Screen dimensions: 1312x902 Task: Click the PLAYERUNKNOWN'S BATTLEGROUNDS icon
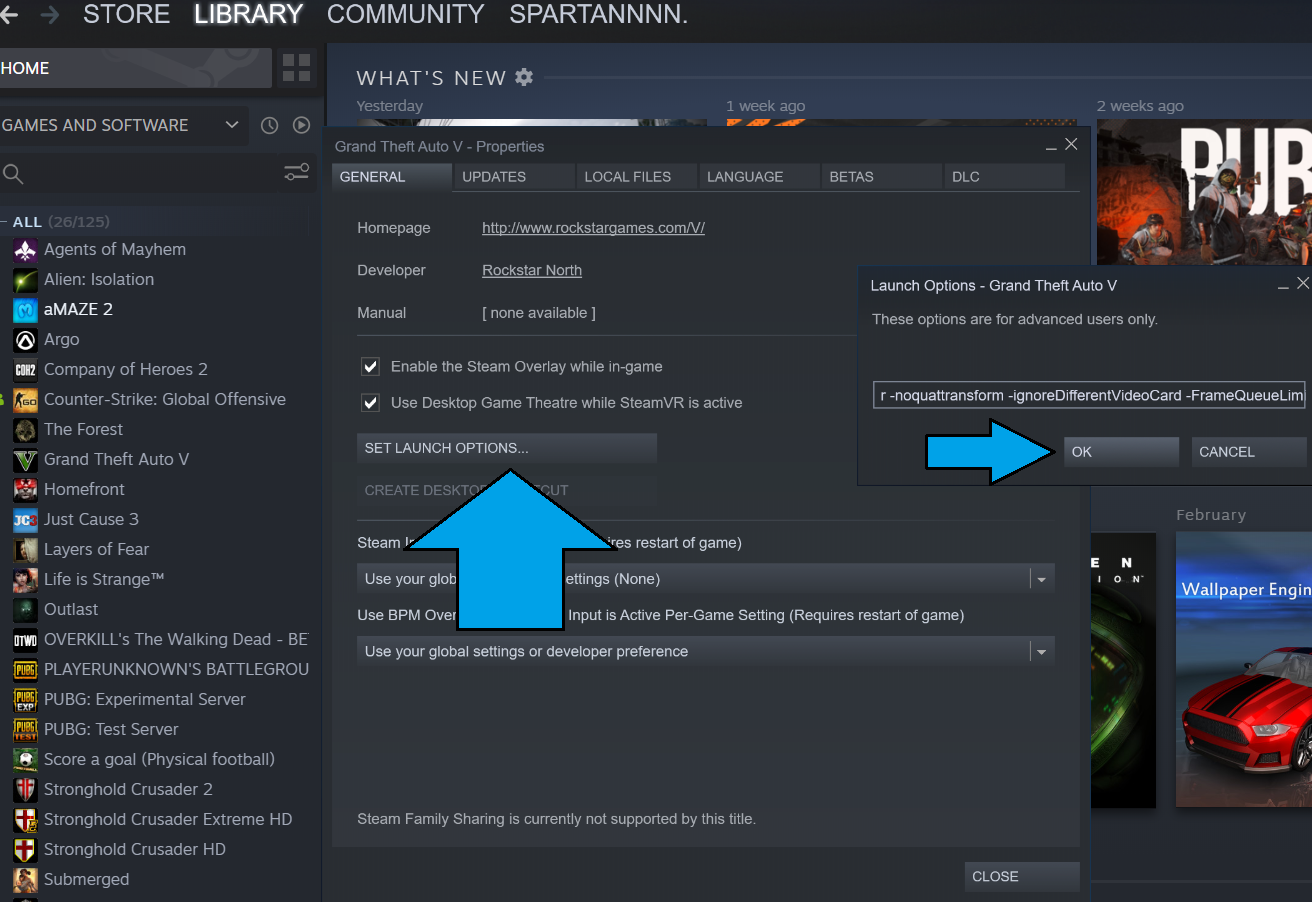tap(25, 670)
